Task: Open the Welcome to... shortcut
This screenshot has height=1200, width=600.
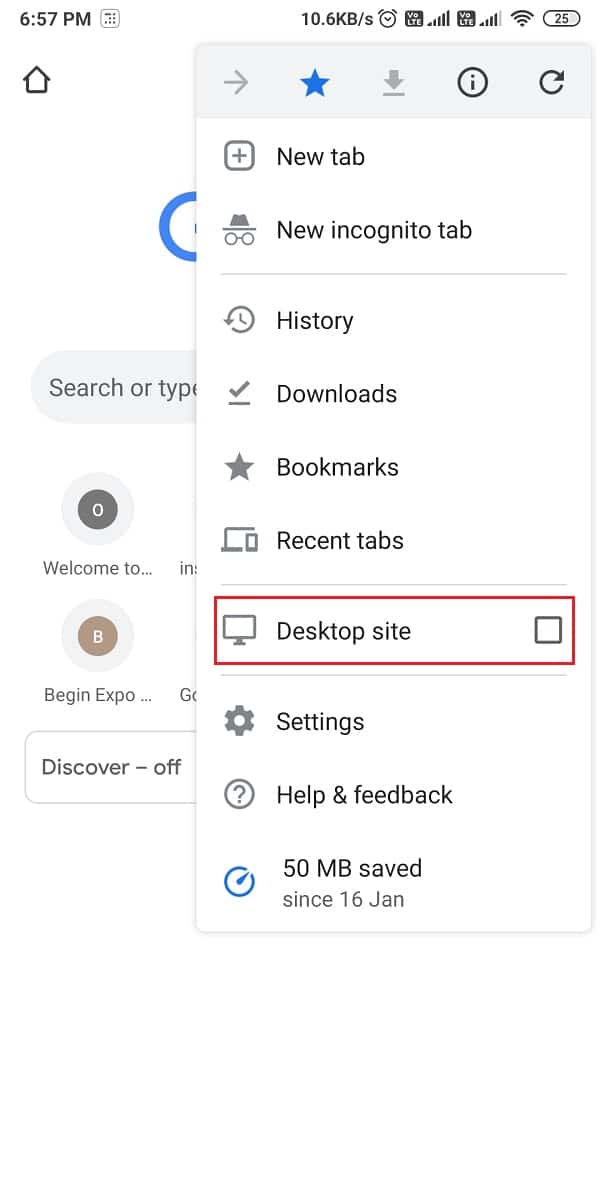Action: coord(97,509)
